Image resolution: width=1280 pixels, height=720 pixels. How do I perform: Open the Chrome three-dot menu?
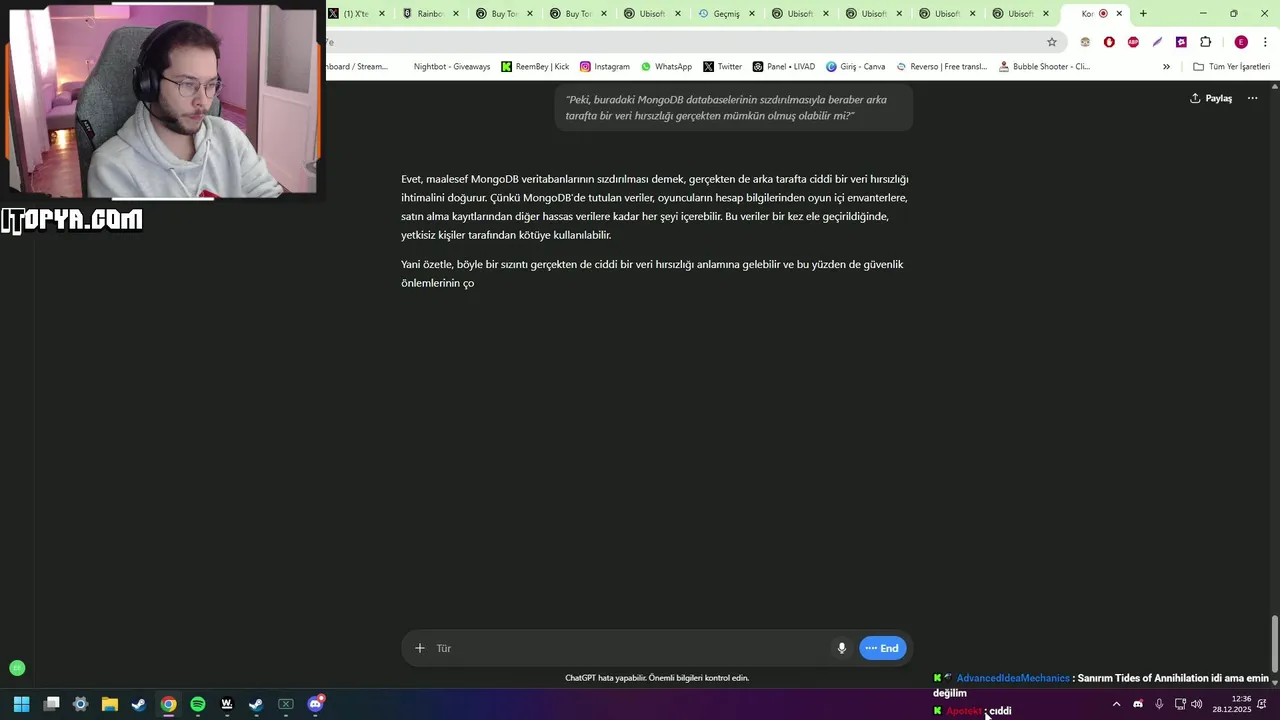pyautogui.click(x=1266, y=42)
